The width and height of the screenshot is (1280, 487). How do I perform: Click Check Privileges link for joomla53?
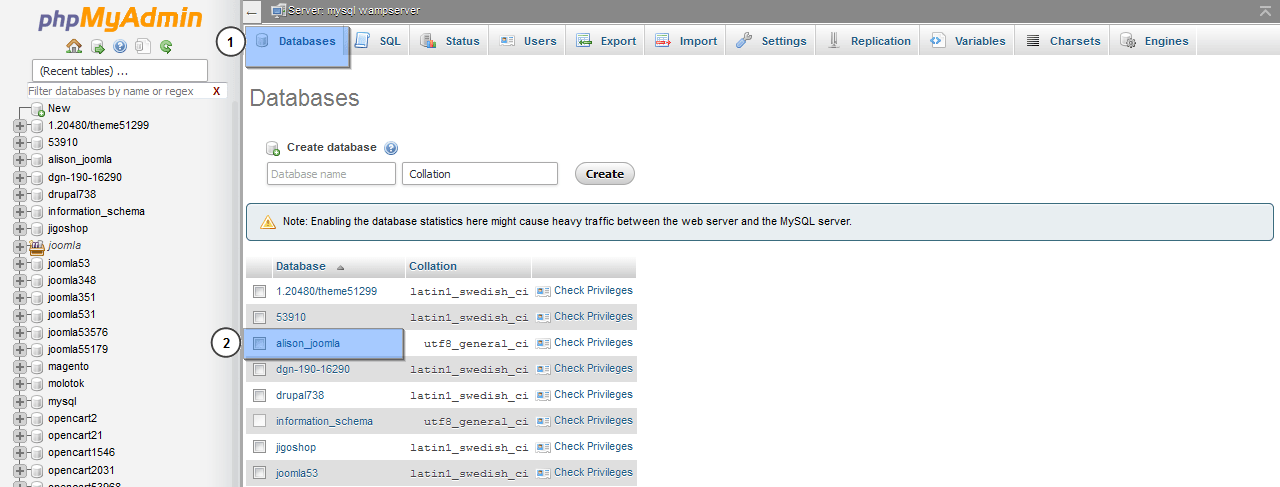tap(593, 473)
